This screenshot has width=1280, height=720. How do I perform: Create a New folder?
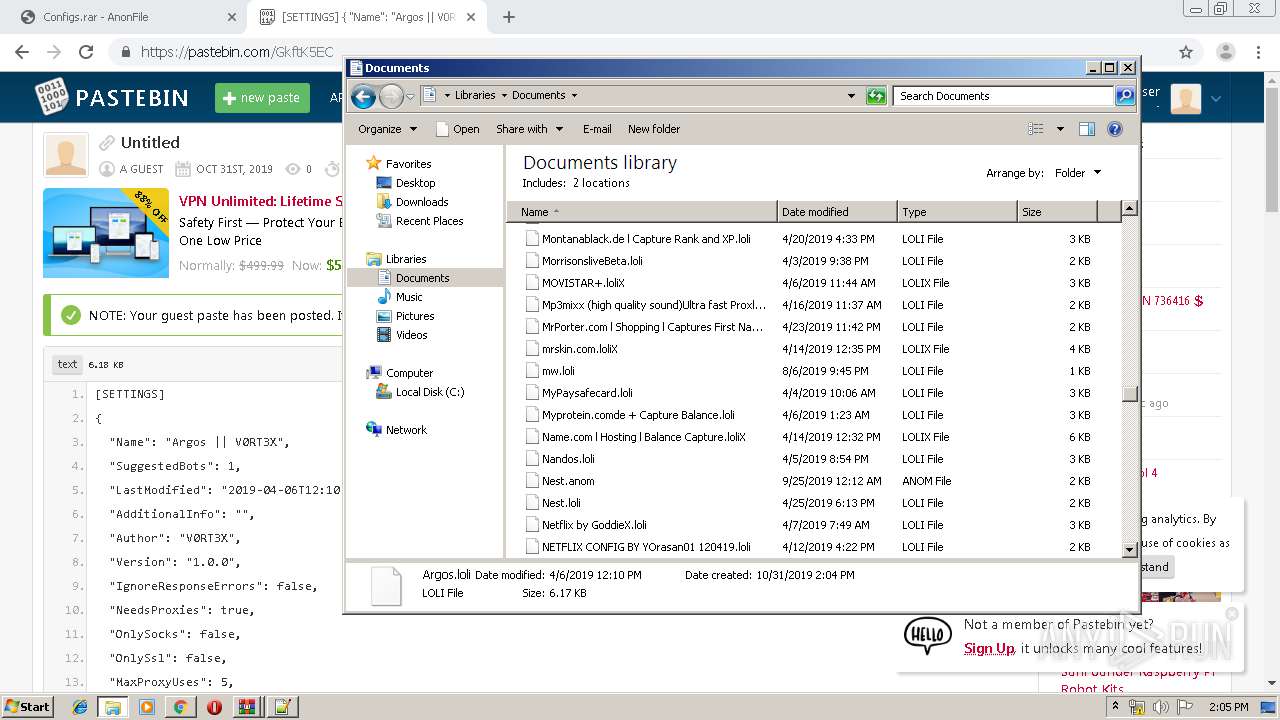point(654,129)
